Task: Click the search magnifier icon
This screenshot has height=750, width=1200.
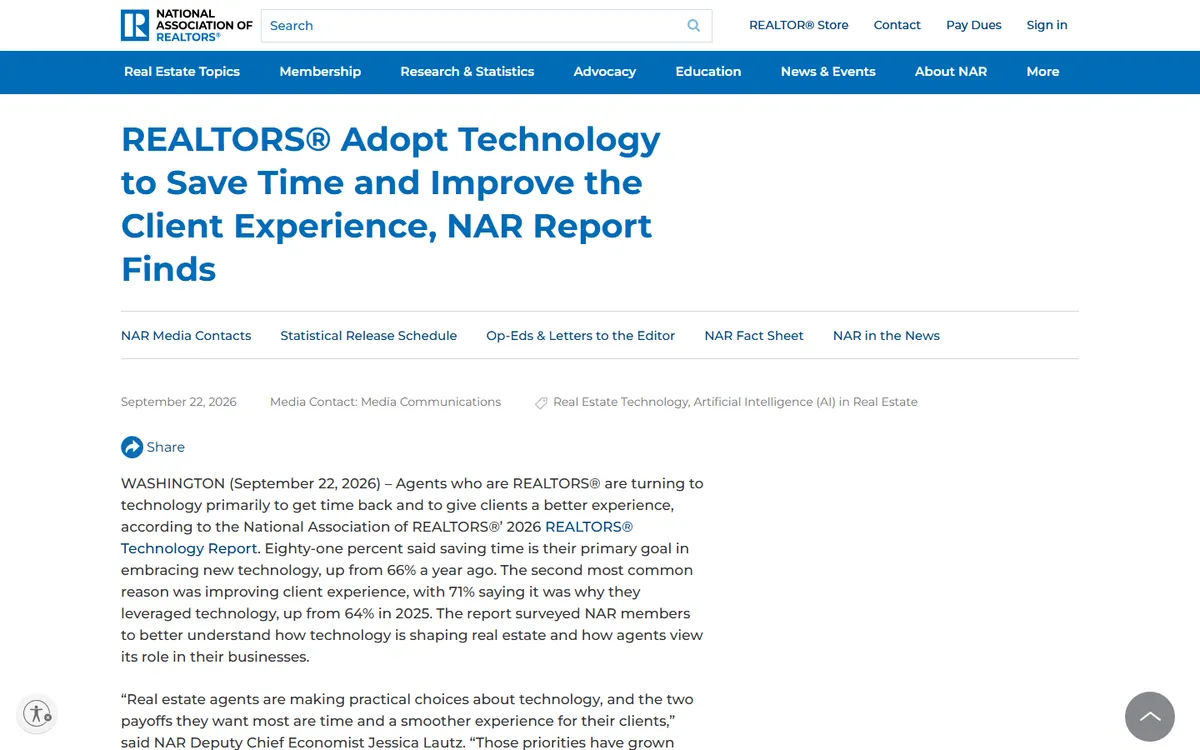Action: (x=694, y=26)
